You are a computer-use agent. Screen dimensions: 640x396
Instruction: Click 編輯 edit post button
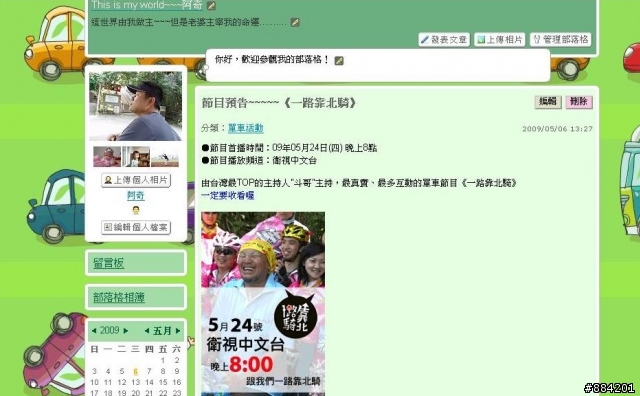click(548, 102)
